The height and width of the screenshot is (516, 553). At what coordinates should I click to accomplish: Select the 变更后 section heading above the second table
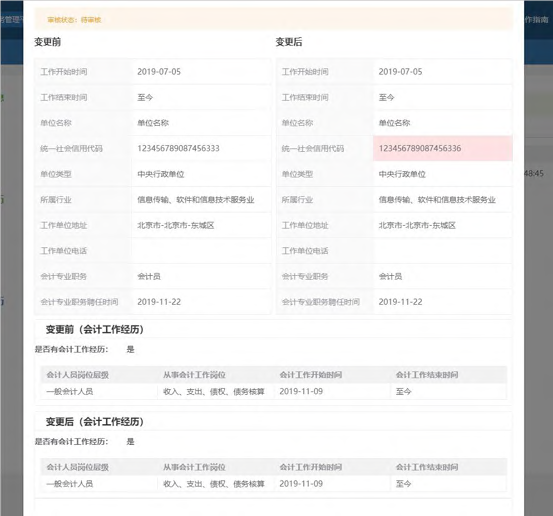[289, 42]
